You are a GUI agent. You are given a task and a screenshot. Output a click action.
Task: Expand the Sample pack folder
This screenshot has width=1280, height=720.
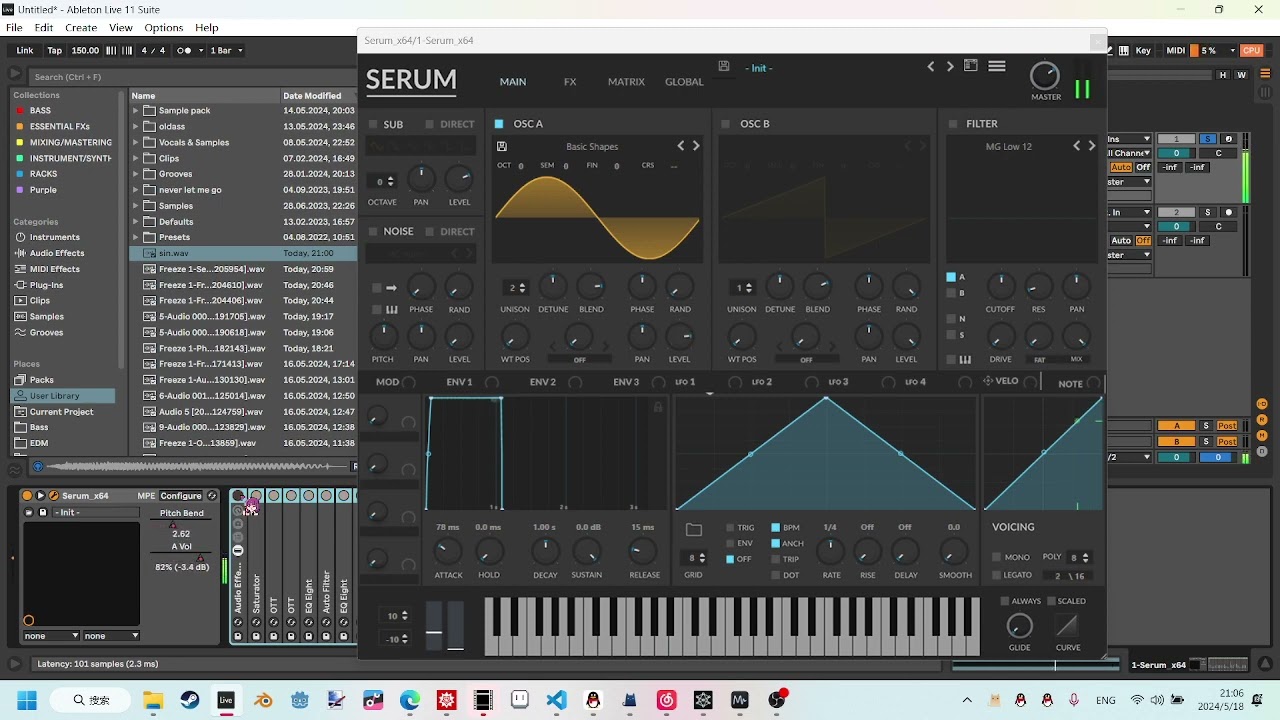[x=136, y=111]
